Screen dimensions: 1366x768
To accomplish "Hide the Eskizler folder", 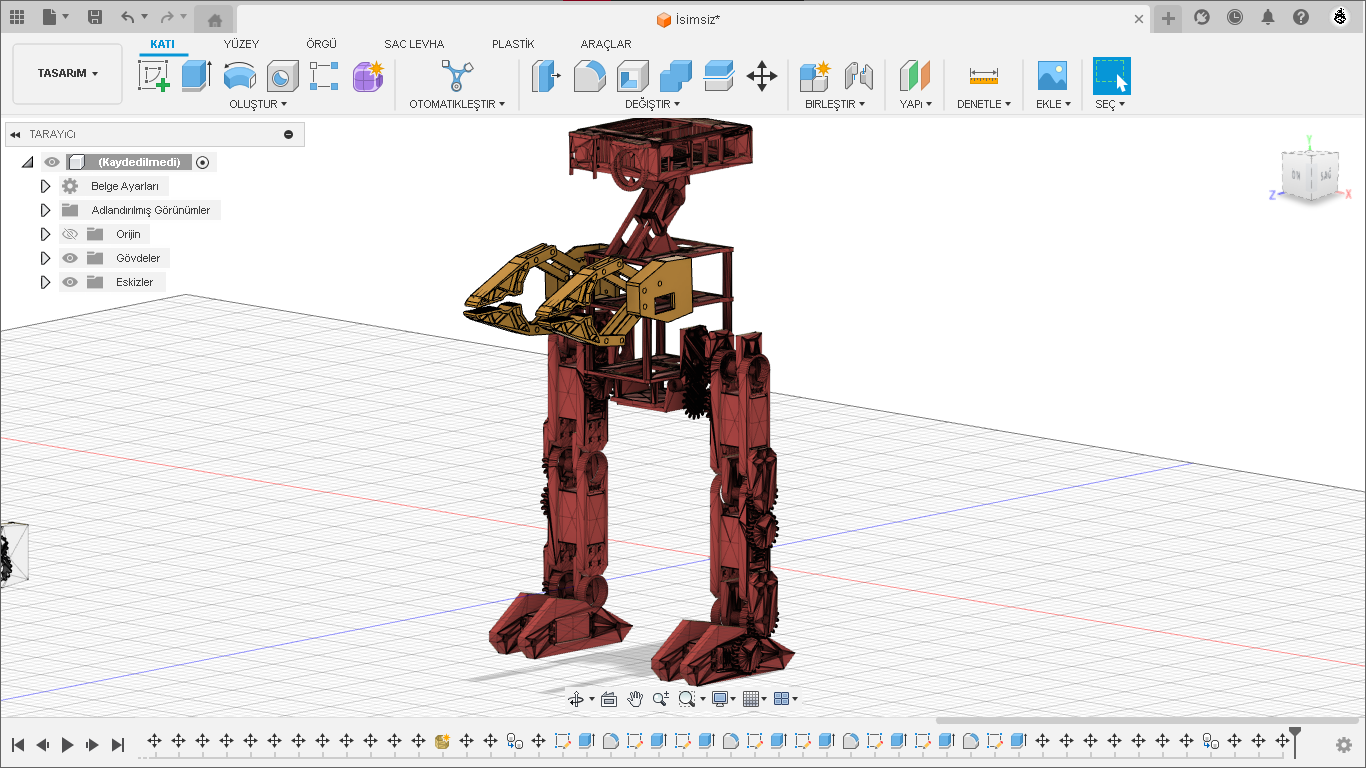I will 70,282.
